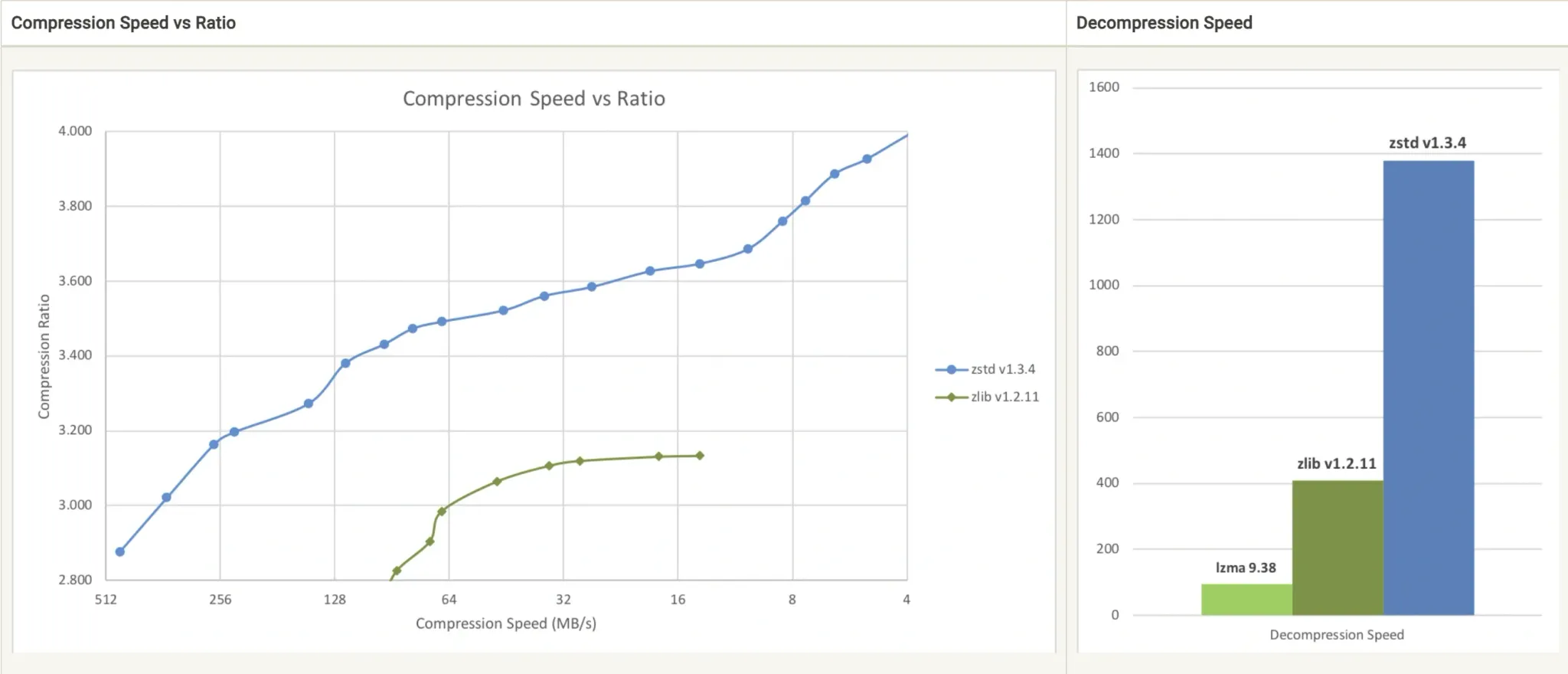Click the 'Compression Speed (MB/s)' axis title
Screen dimensions: 1568x674
tap(506, 623)
